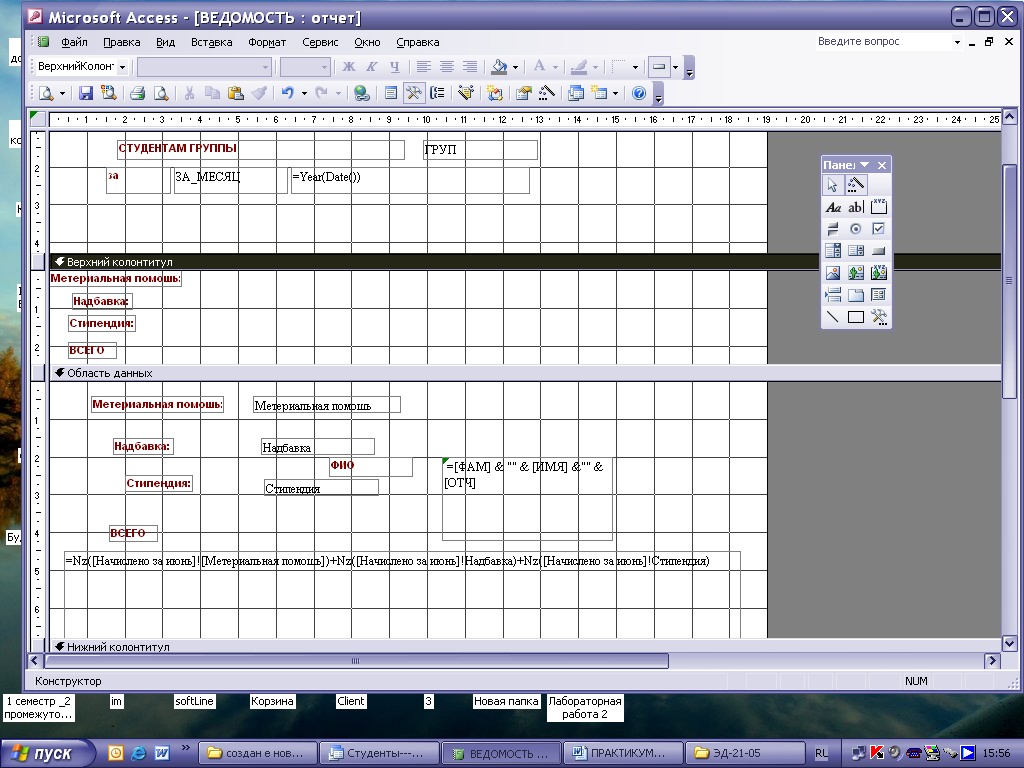Click the Save icon in toolbar

click(86, 93)
